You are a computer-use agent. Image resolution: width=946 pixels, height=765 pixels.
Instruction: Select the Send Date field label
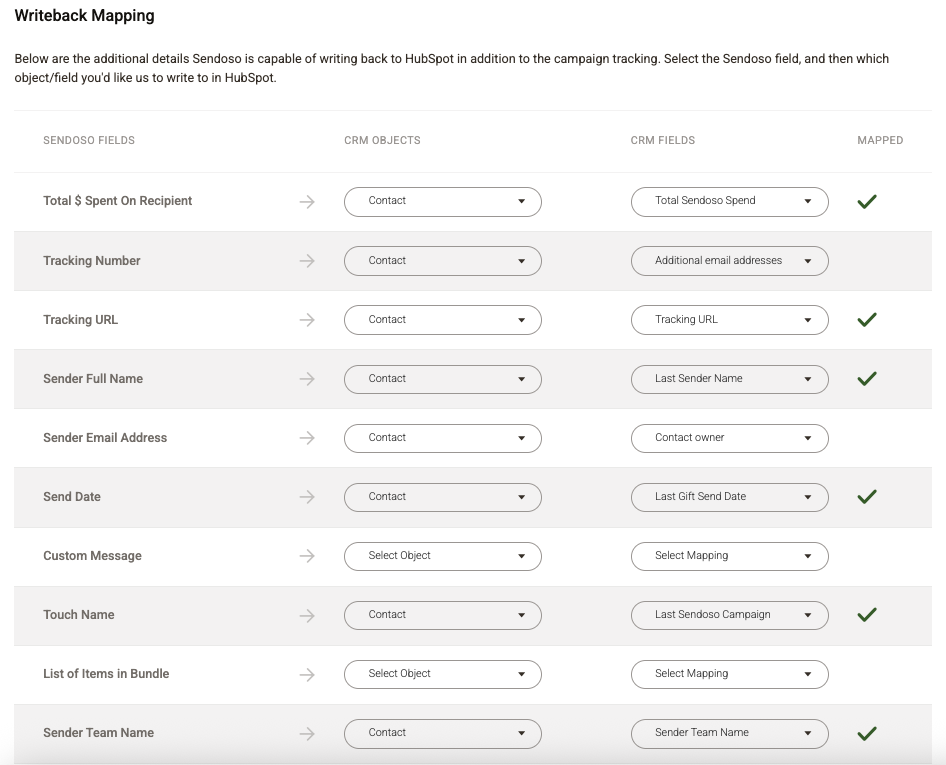pyautogui.click(x=72, y=497)
